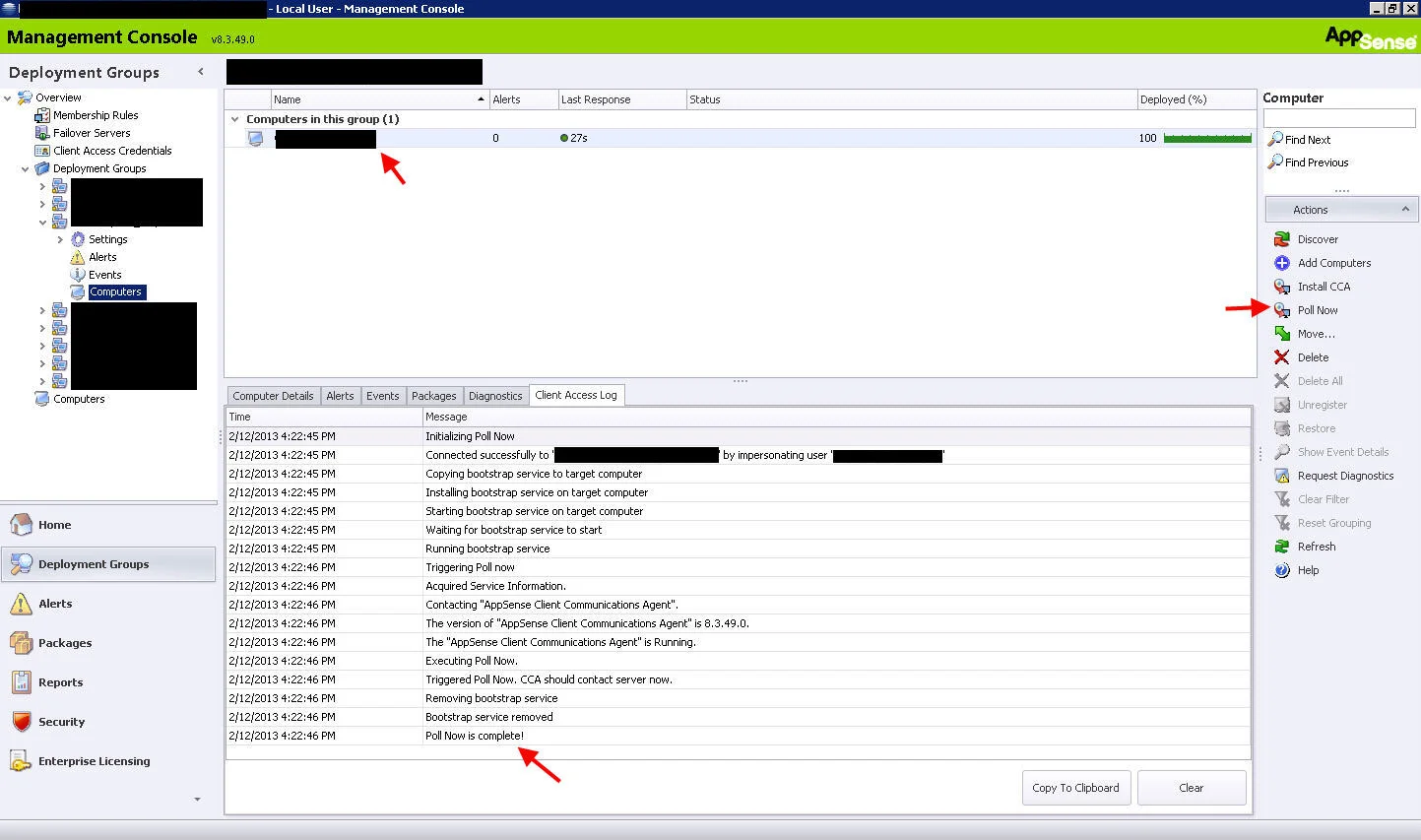Expand the Settings tree node
The width and height of the screenshot is (1421, 840).
click(60, 239)
